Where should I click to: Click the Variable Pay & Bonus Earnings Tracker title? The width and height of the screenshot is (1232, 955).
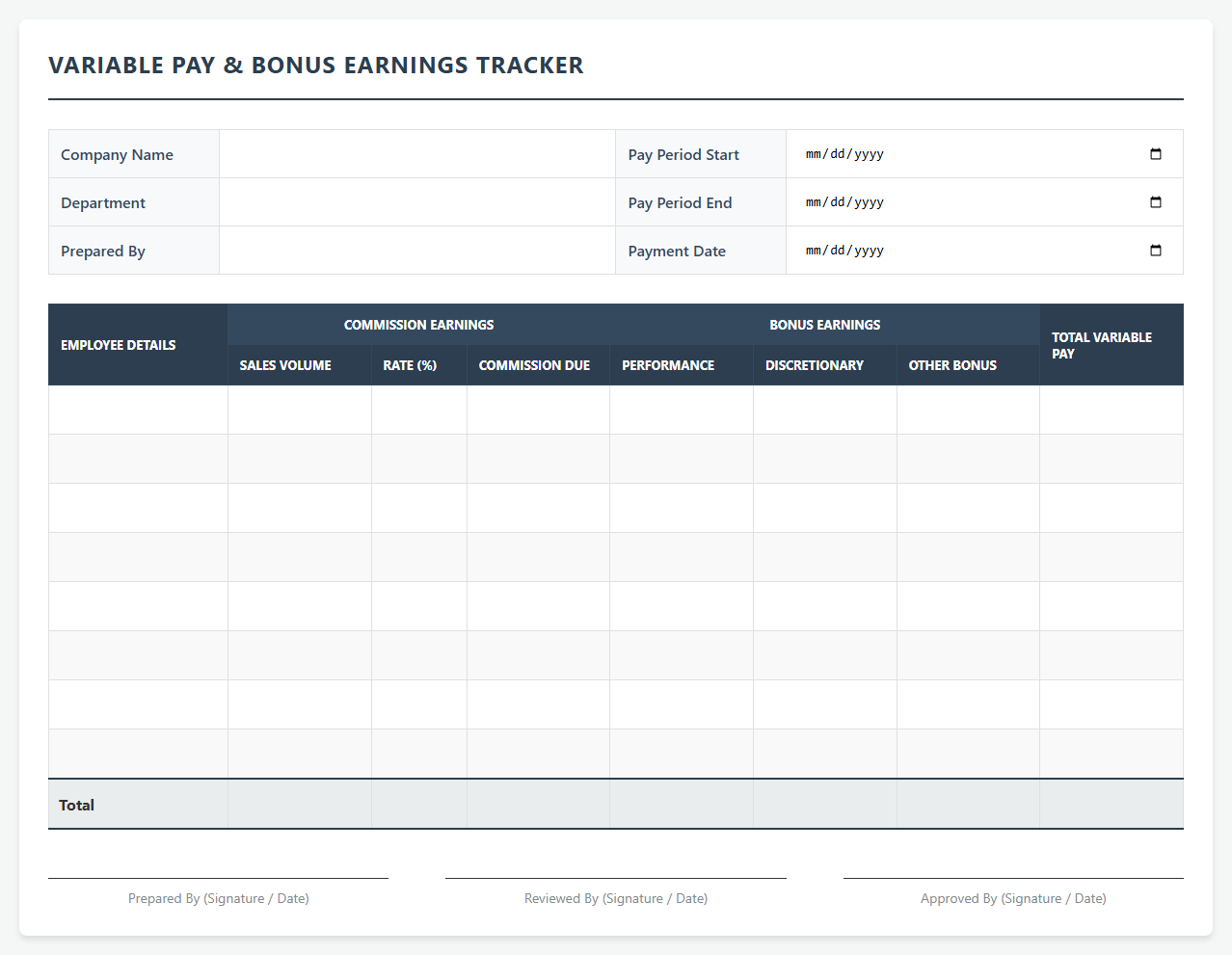pos(316,65)
